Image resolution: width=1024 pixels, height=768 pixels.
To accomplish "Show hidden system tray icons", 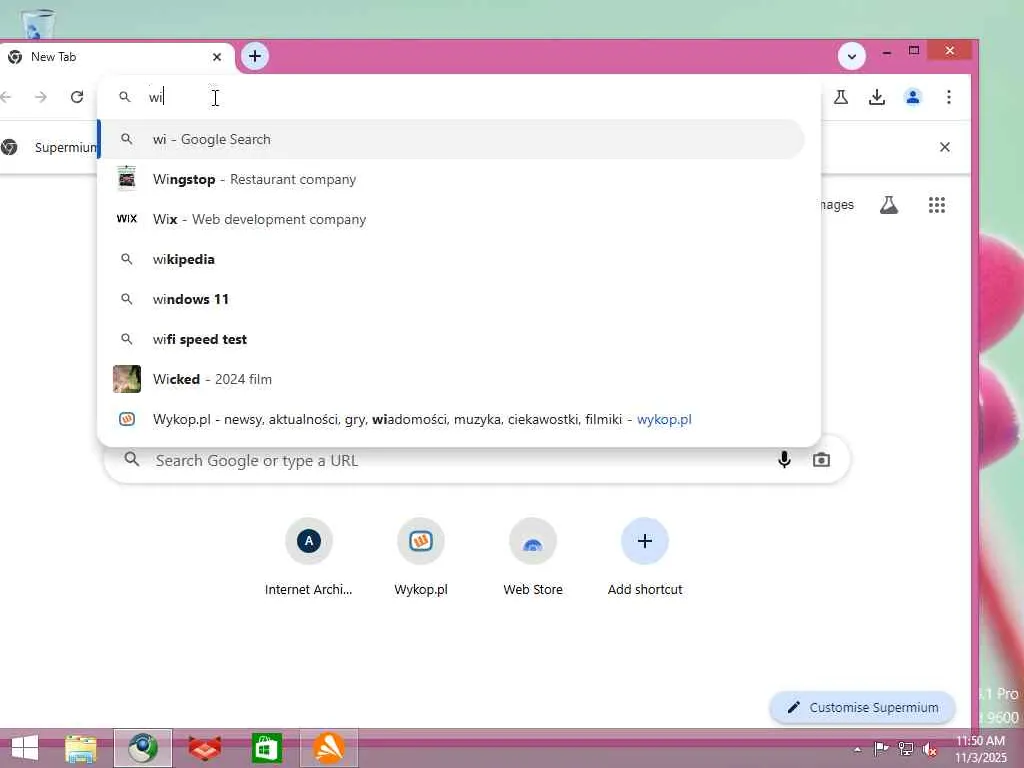I will [857, 749].
